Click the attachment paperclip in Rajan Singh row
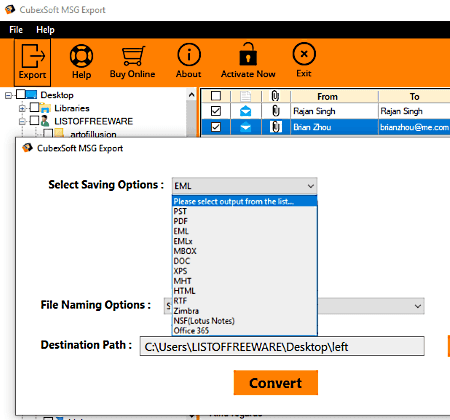The height and width of the screenshot is (420, 450). click(x=276, y=111)
